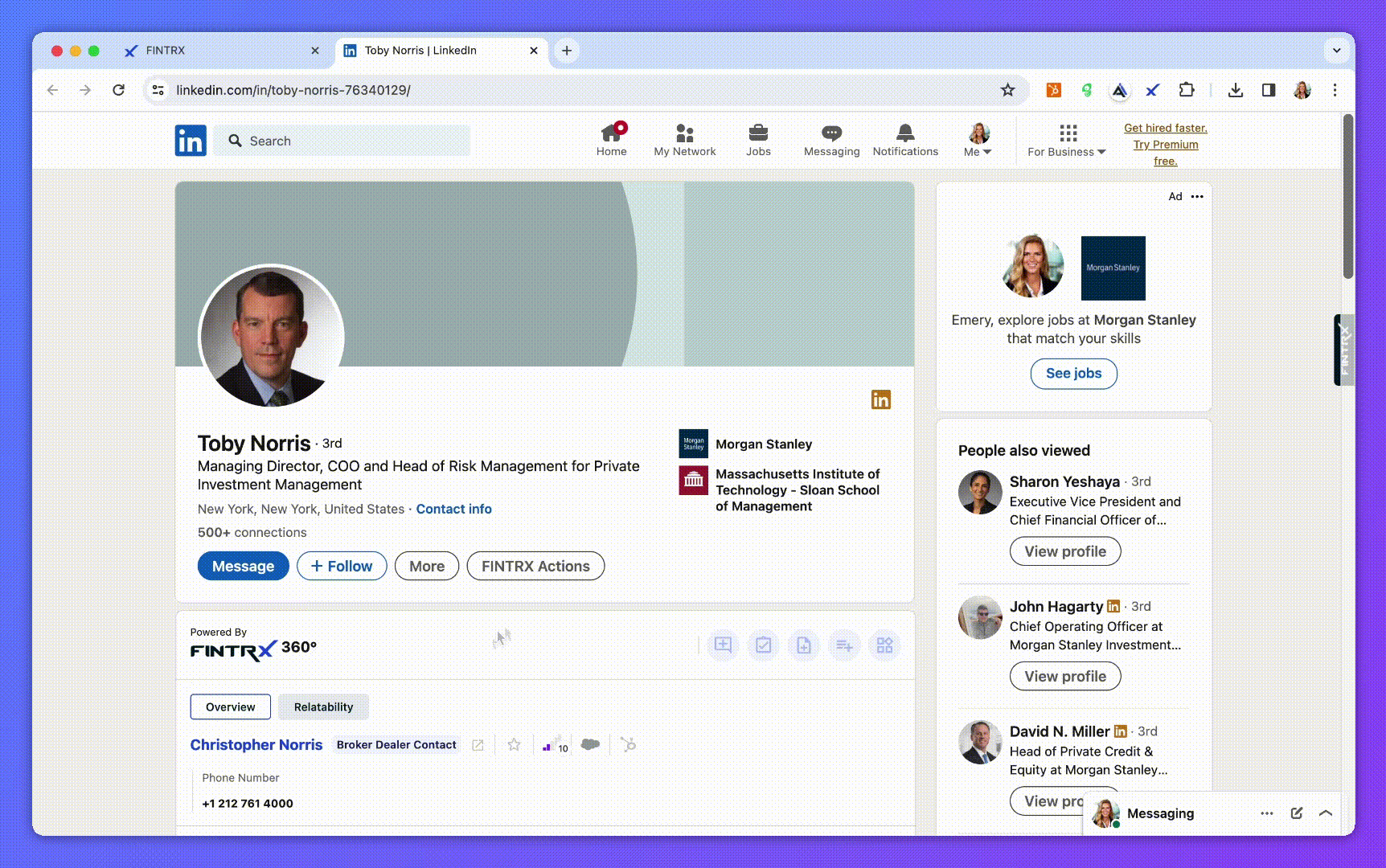Open the FINTRX extension in toolbar
Image resolution: width=1386 pixels, height=868 pixels.
(x=1153, y=90)
